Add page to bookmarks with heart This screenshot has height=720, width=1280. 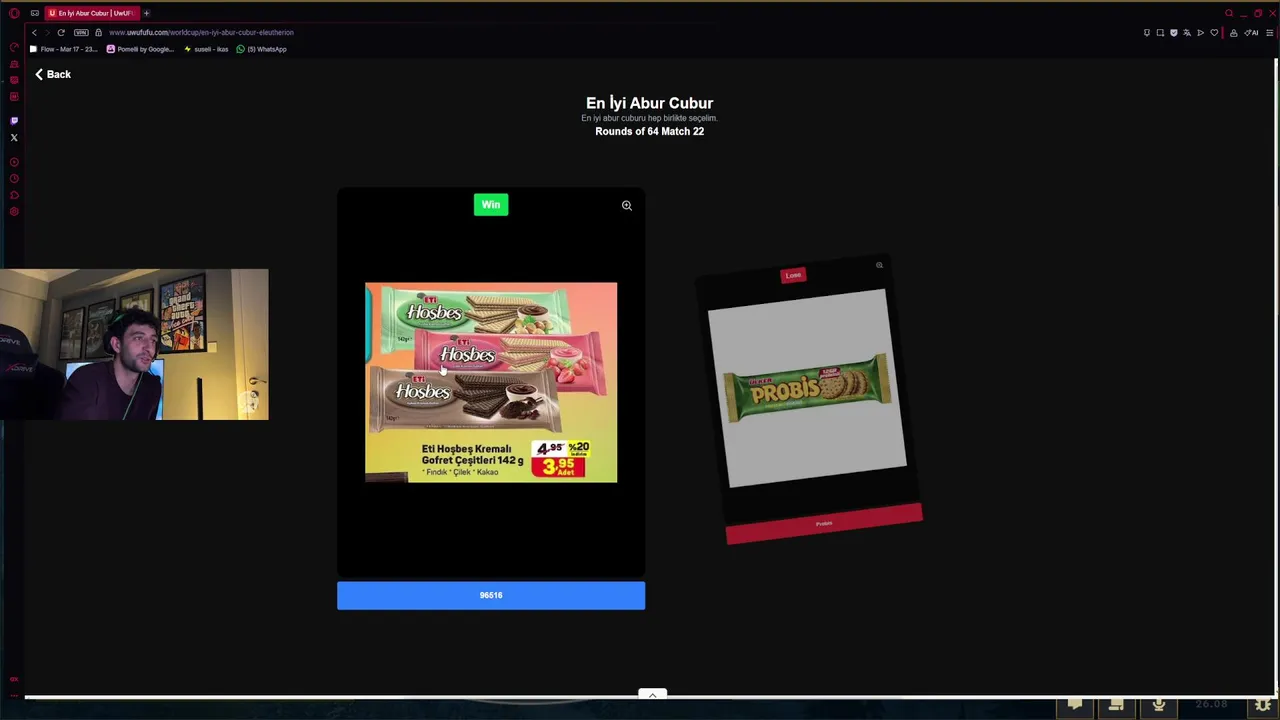coord(1214,32)
